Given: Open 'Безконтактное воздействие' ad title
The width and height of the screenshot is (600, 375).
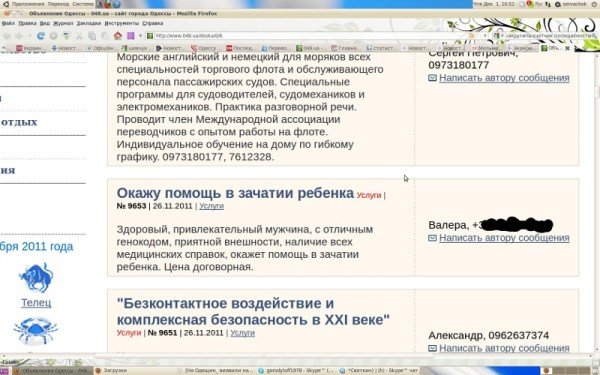Looking at the screenshot, I should click(x=253, y=311).
